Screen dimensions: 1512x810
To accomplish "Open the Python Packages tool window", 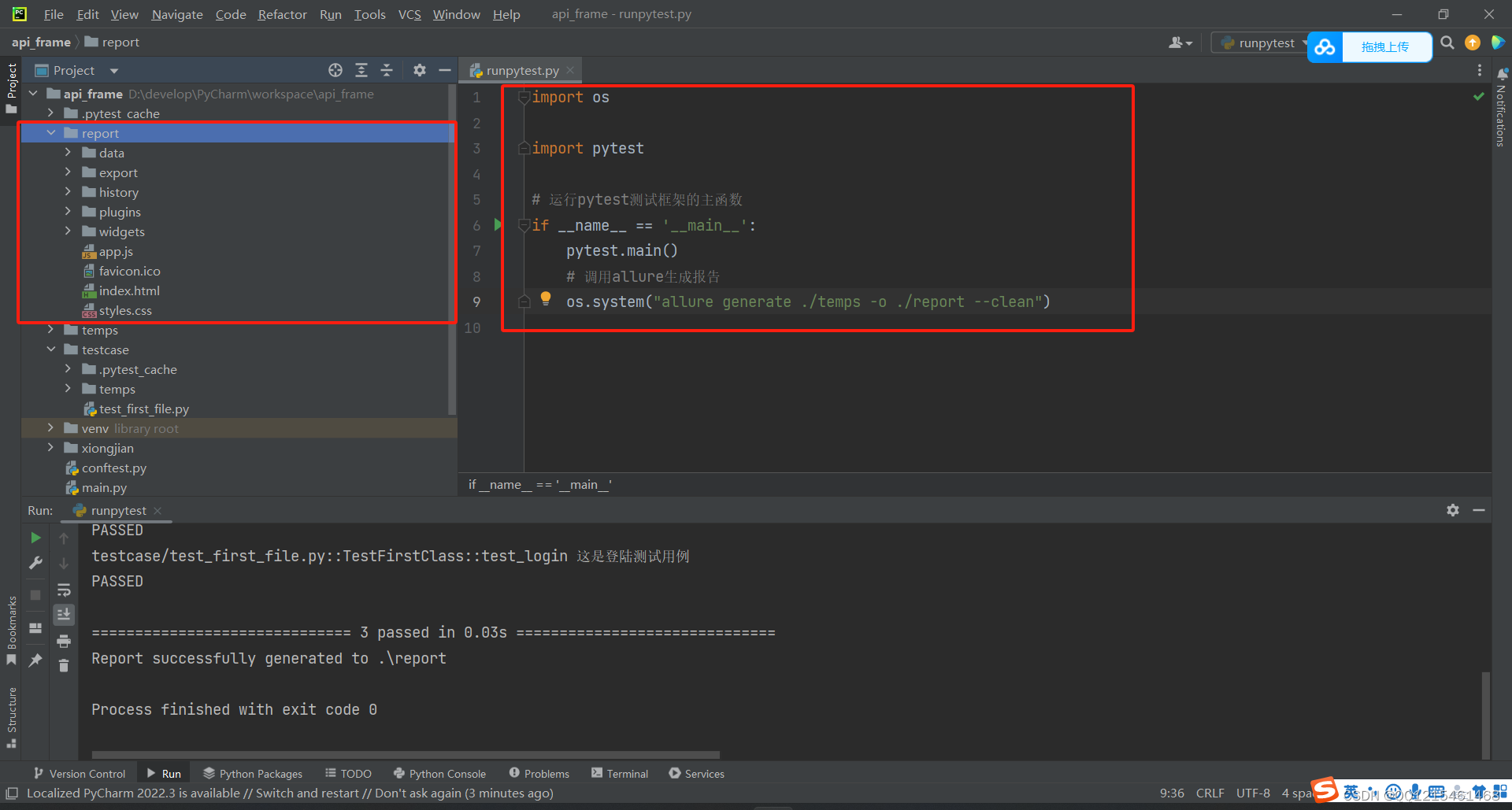I will (253, 774).
